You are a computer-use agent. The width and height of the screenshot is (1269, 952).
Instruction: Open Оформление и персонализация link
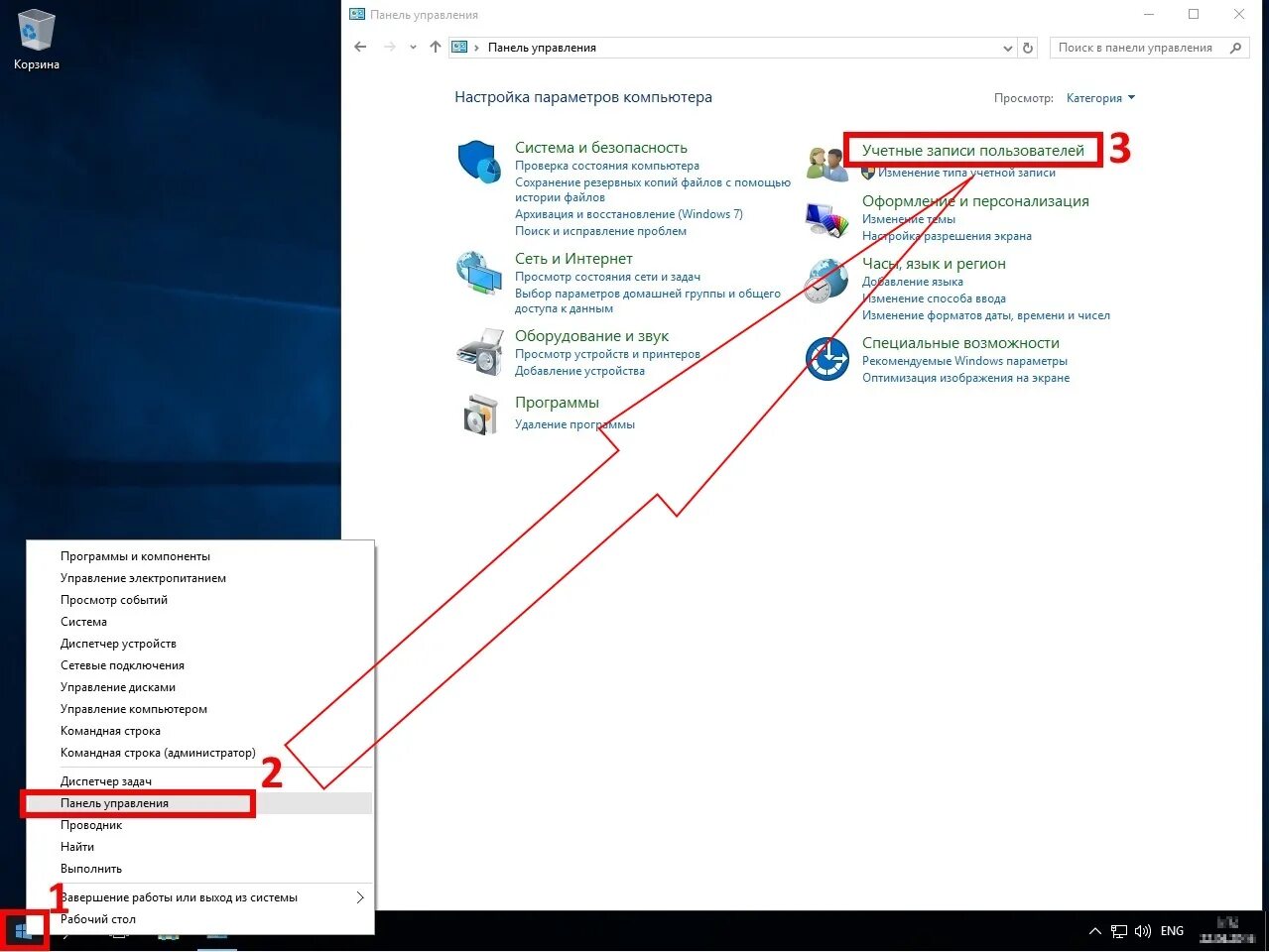975,201
